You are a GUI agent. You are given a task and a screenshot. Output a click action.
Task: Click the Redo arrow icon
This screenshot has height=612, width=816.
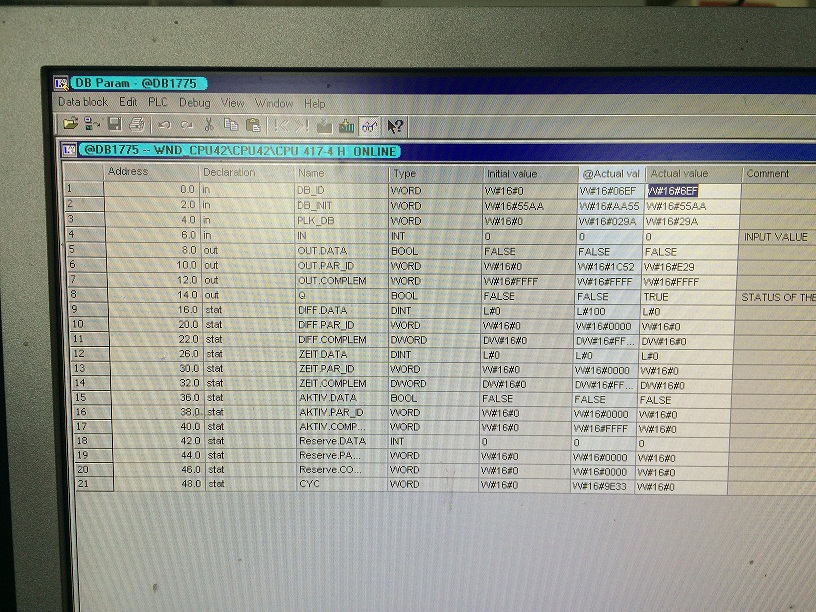(187, 125)
